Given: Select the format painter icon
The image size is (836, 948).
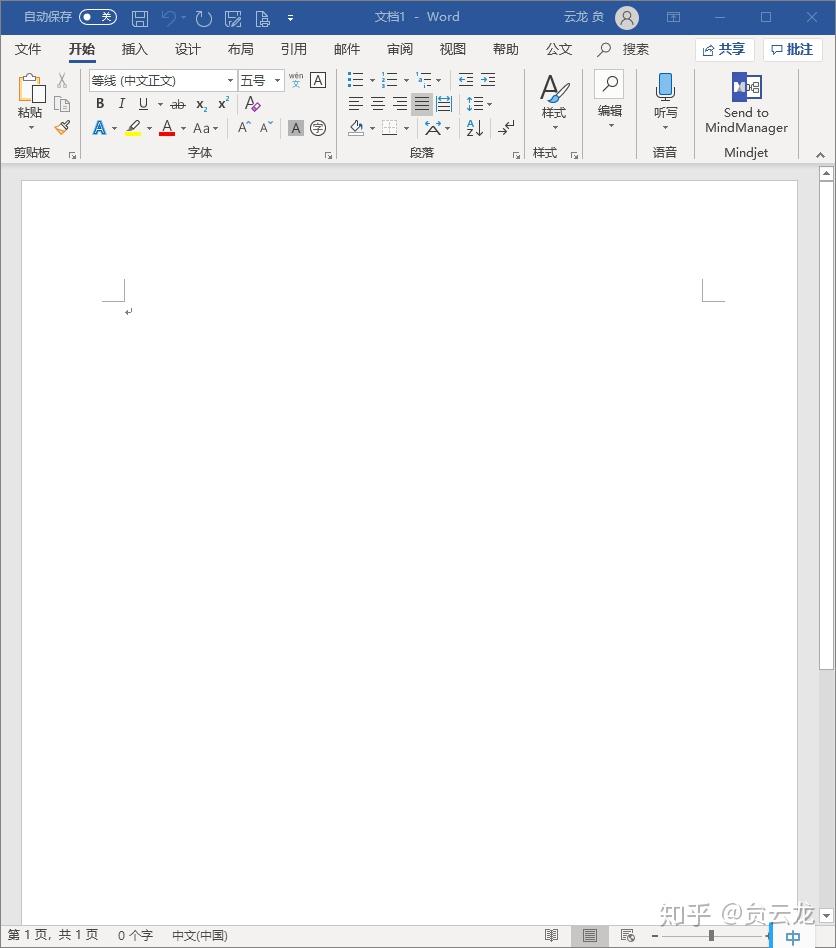Looking at the screenshot, I should tap(61, 128).
